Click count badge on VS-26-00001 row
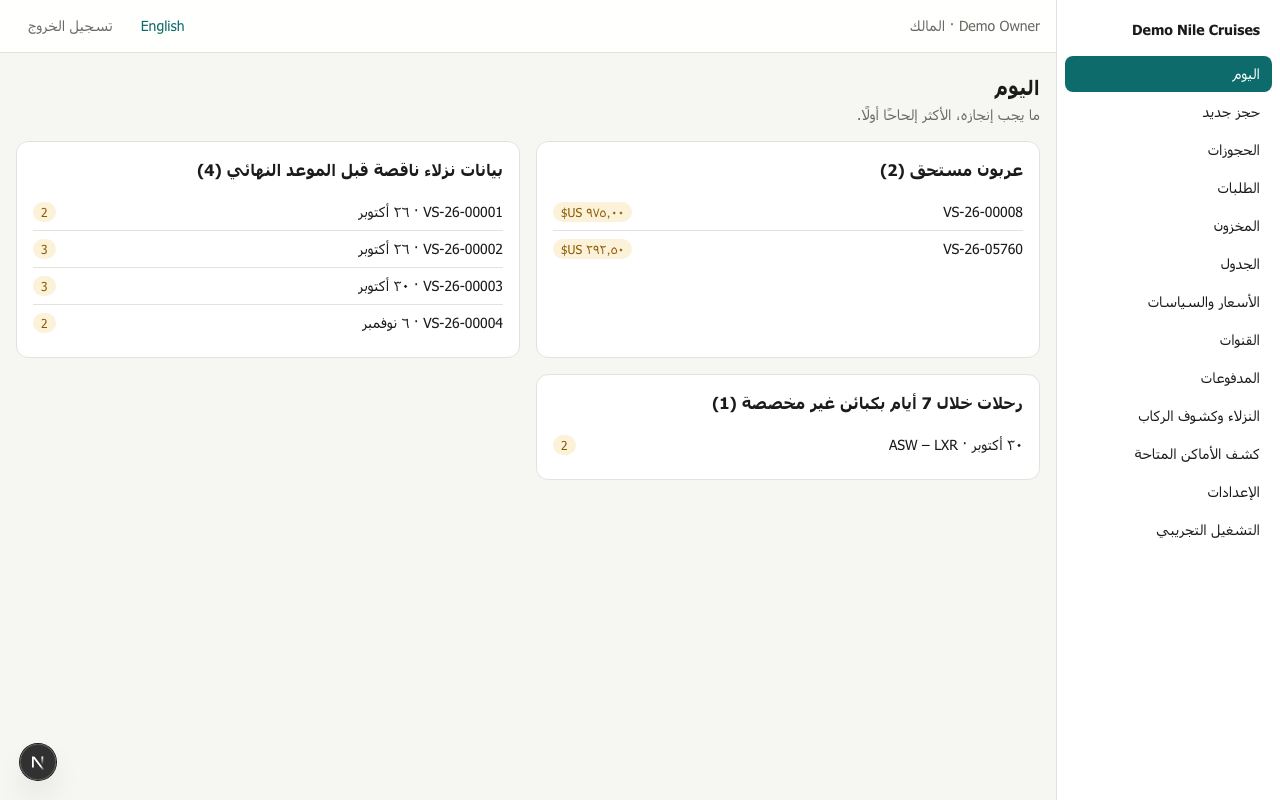 point(44,212)
